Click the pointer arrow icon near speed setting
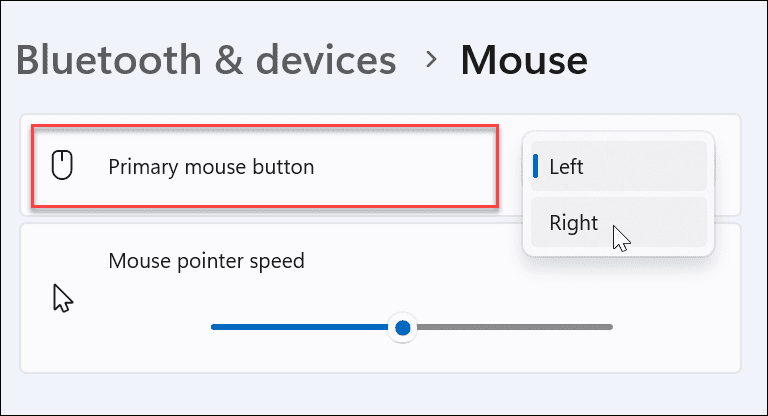This screenshot has height=416, width=768. (63, 297)
